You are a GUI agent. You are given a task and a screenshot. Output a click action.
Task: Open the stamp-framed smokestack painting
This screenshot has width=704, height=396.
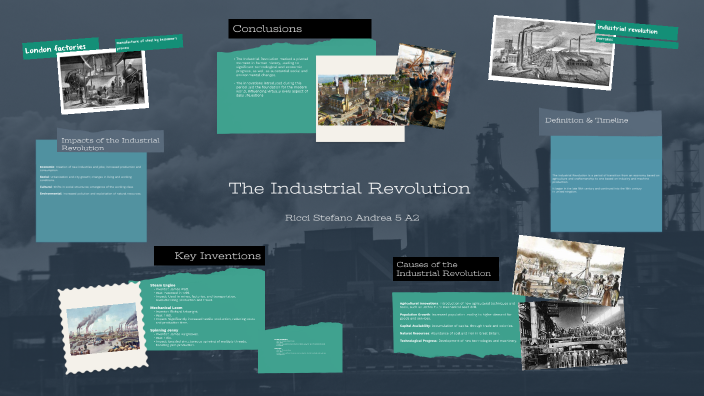[x=103, y=329]
